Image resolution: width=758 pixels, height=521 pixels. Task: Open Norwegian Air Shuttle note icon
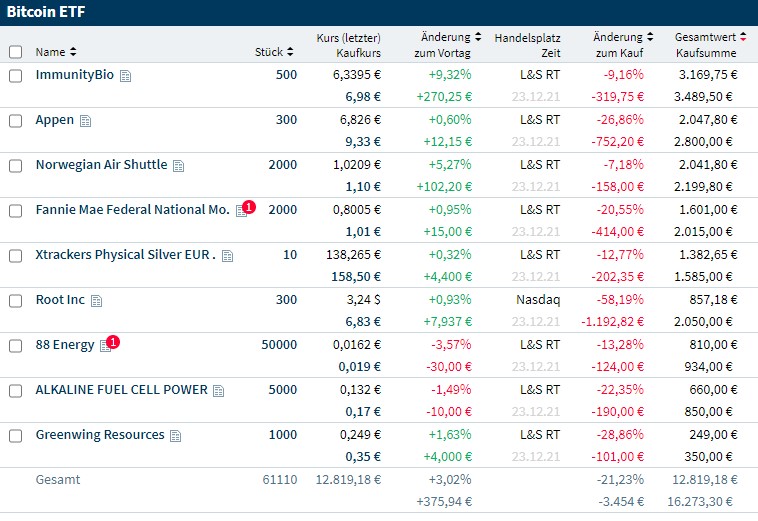tap(178, 166)
